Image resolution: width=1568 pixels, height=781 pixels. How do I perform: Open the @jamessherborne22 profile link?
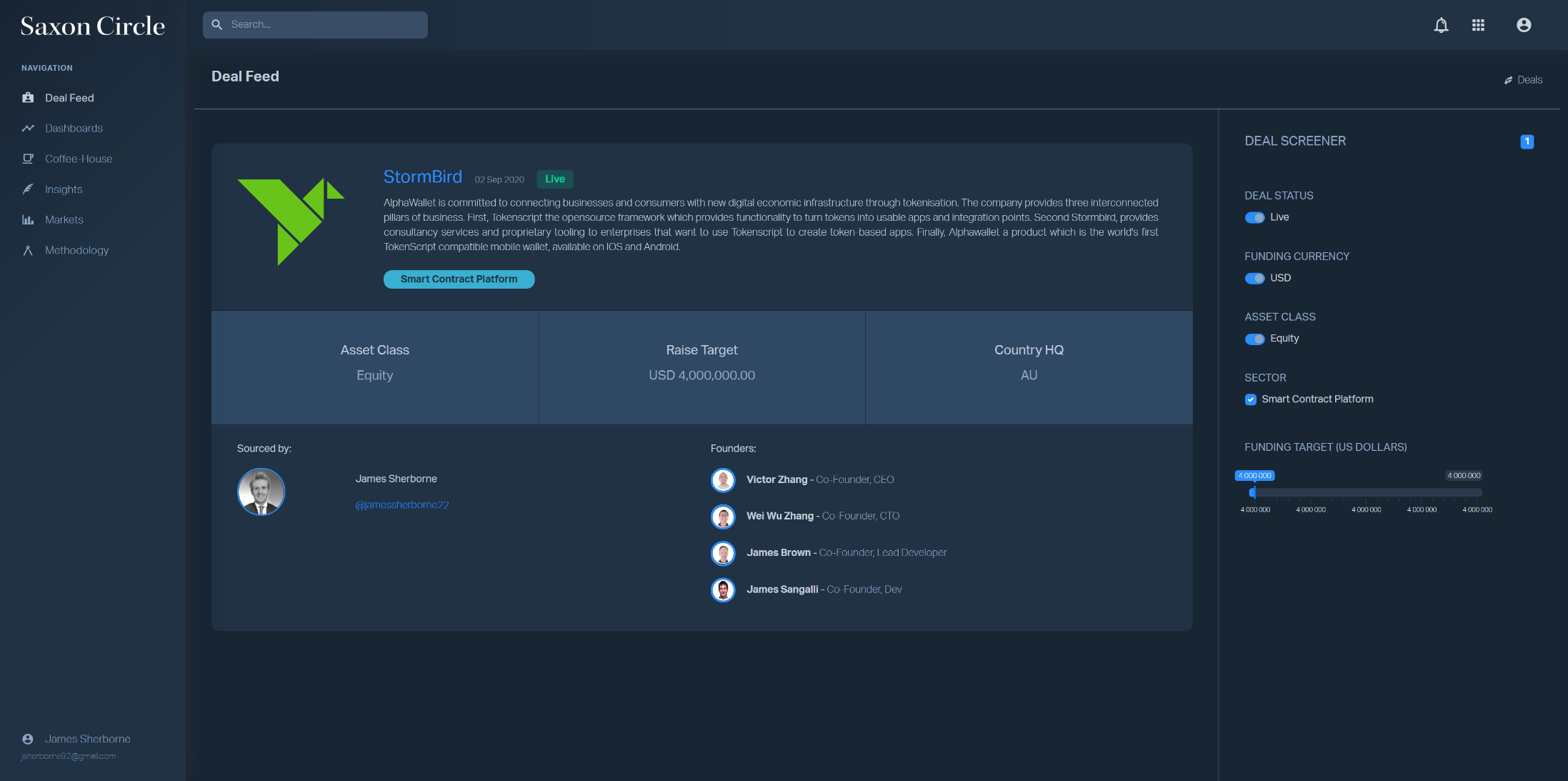point(402,505)
